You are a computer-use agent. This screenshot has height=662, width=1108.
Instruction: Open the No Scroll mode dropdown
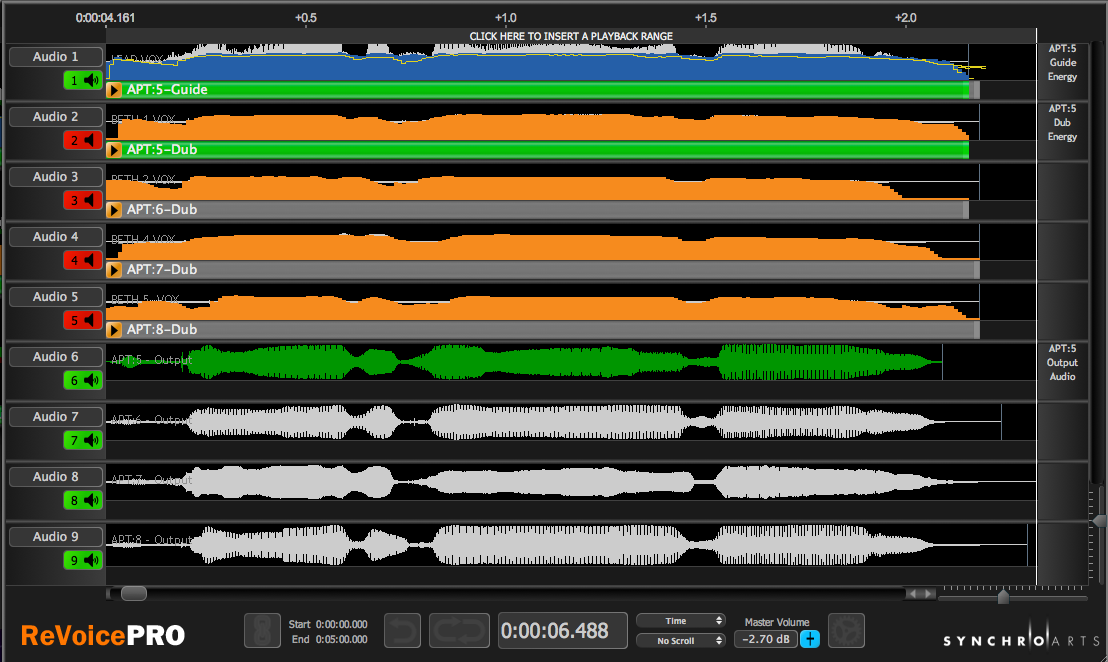[678, 640]
